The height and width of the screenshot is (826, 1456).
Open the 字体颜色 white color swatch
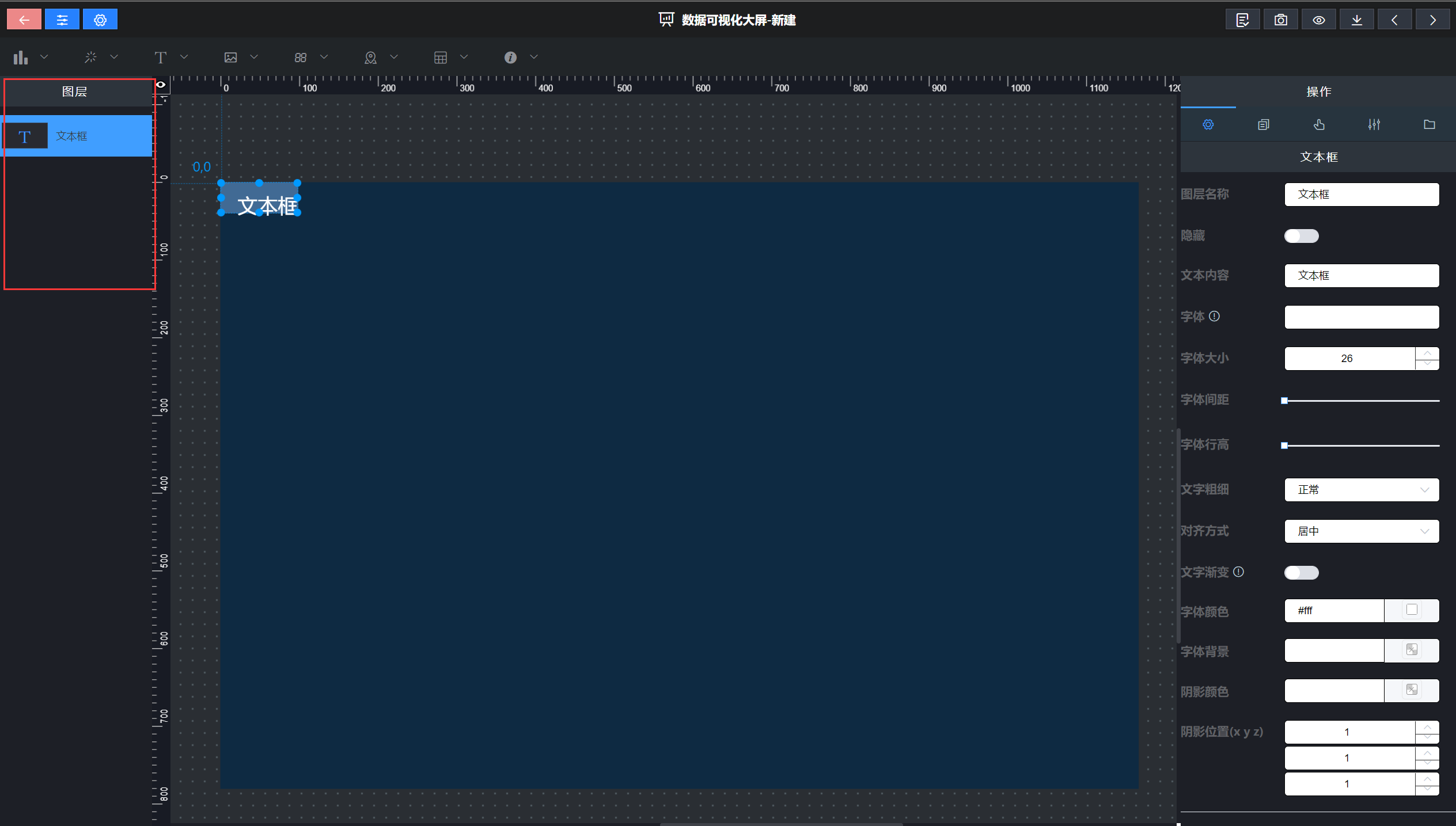pos(1412,610)
